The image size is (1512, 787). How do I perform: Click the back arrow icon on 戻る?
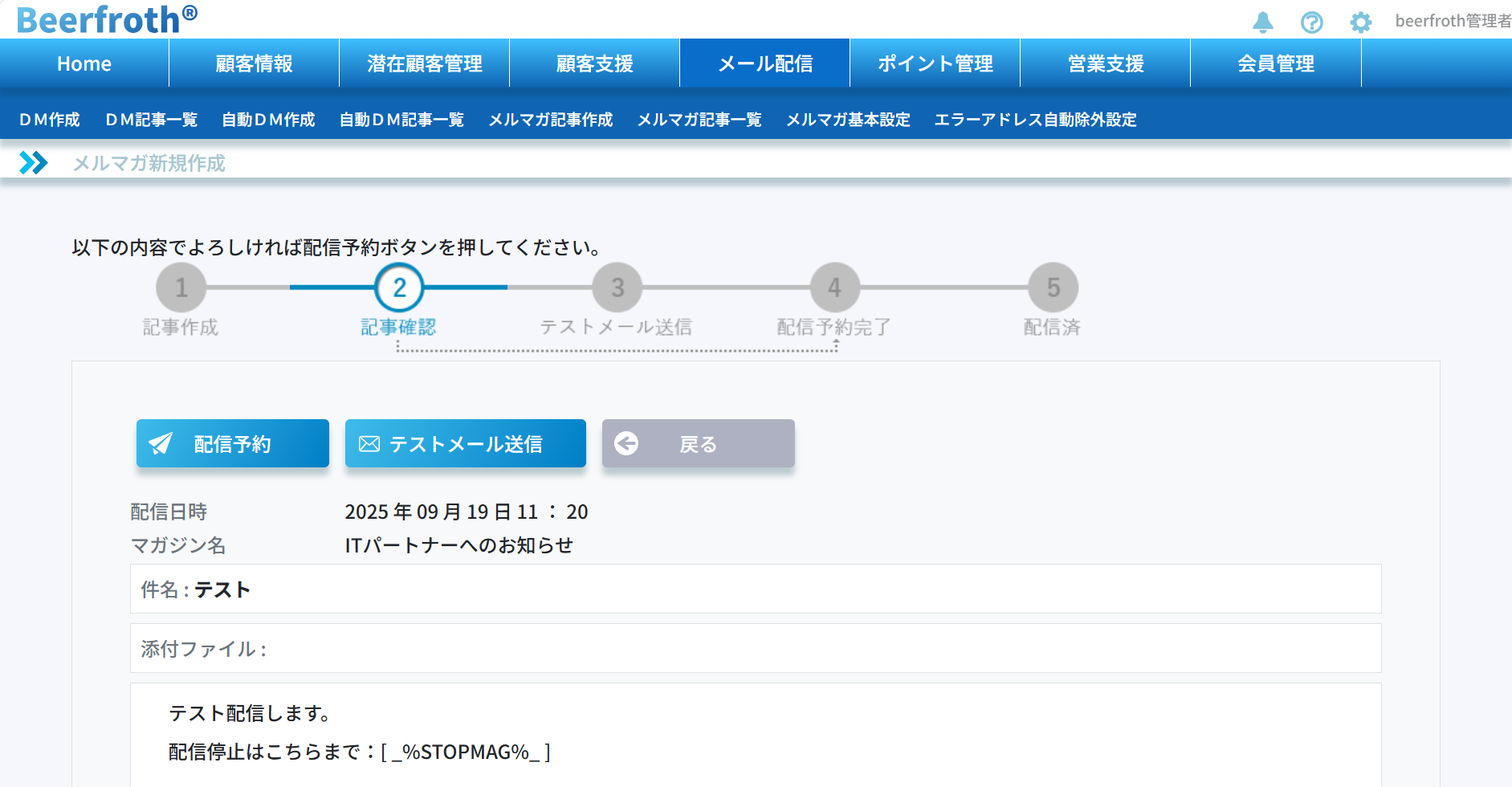tap(626, 443)
